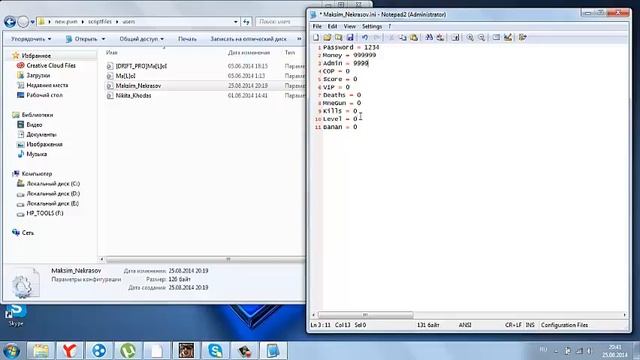Click the Open file icon in Notepad2

point(327,38)
